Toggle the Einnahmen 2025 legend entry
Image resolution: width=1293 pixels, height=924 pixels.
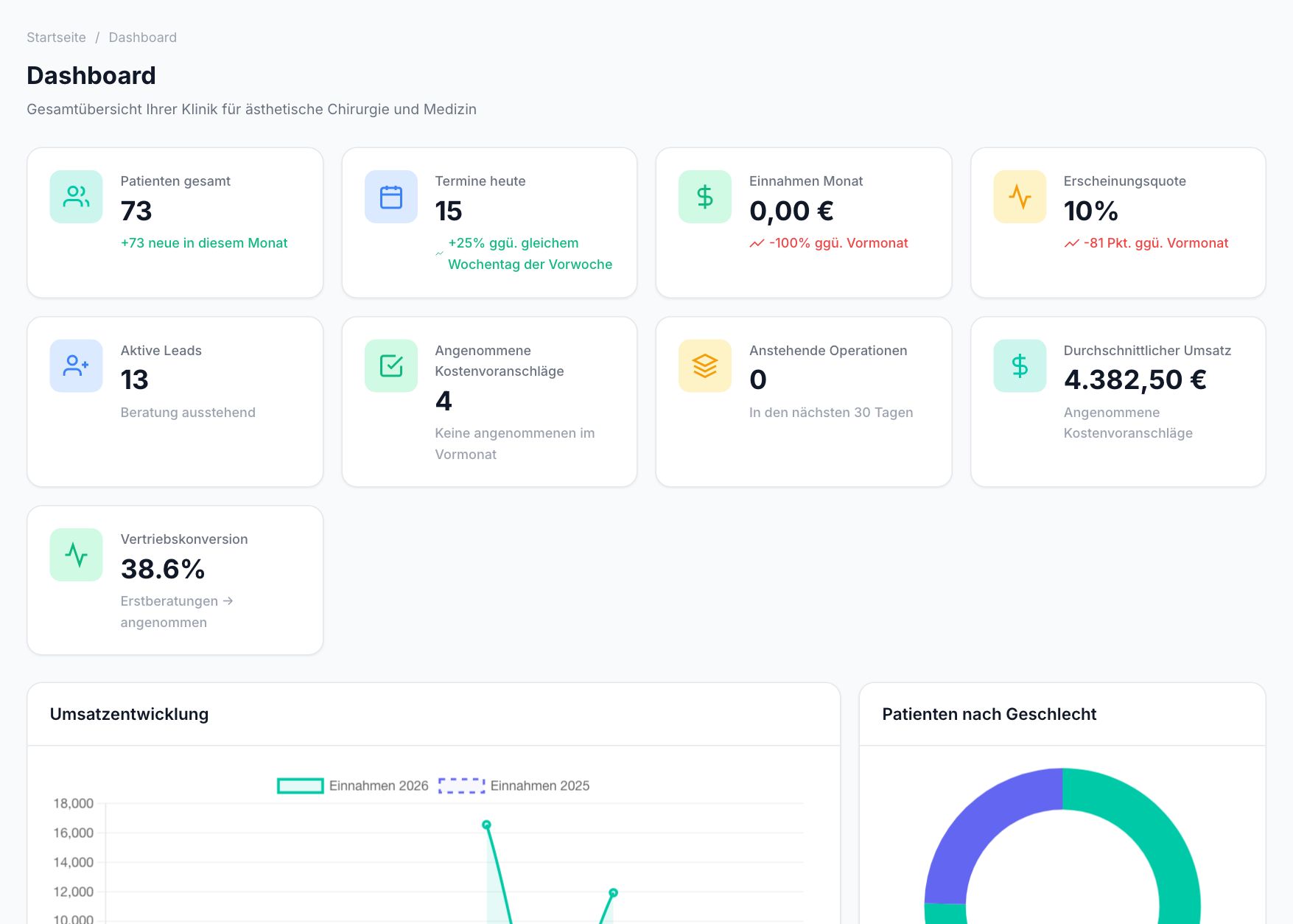[514, 786]
